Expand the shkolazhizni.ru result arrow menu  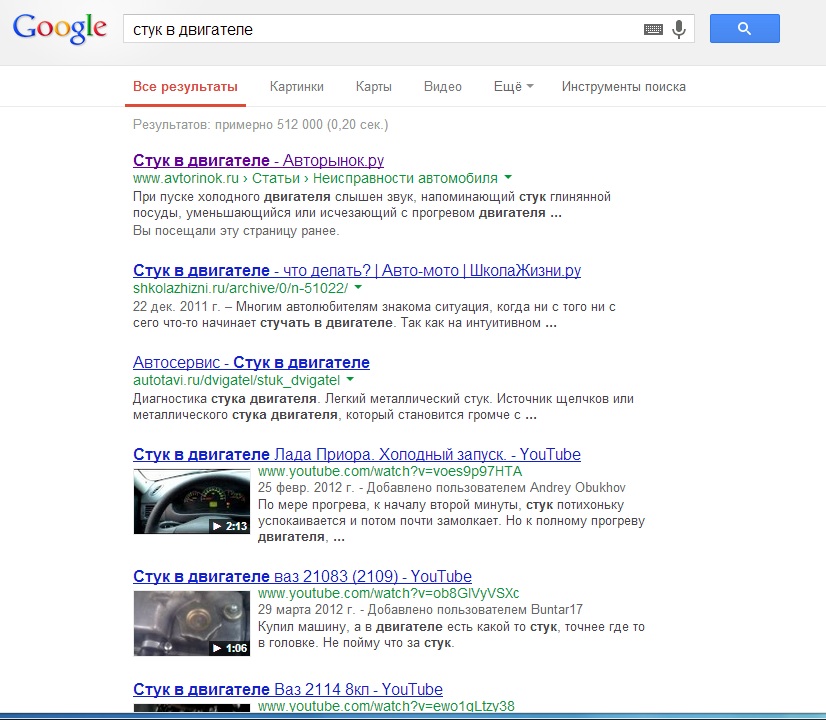(358, 288)
